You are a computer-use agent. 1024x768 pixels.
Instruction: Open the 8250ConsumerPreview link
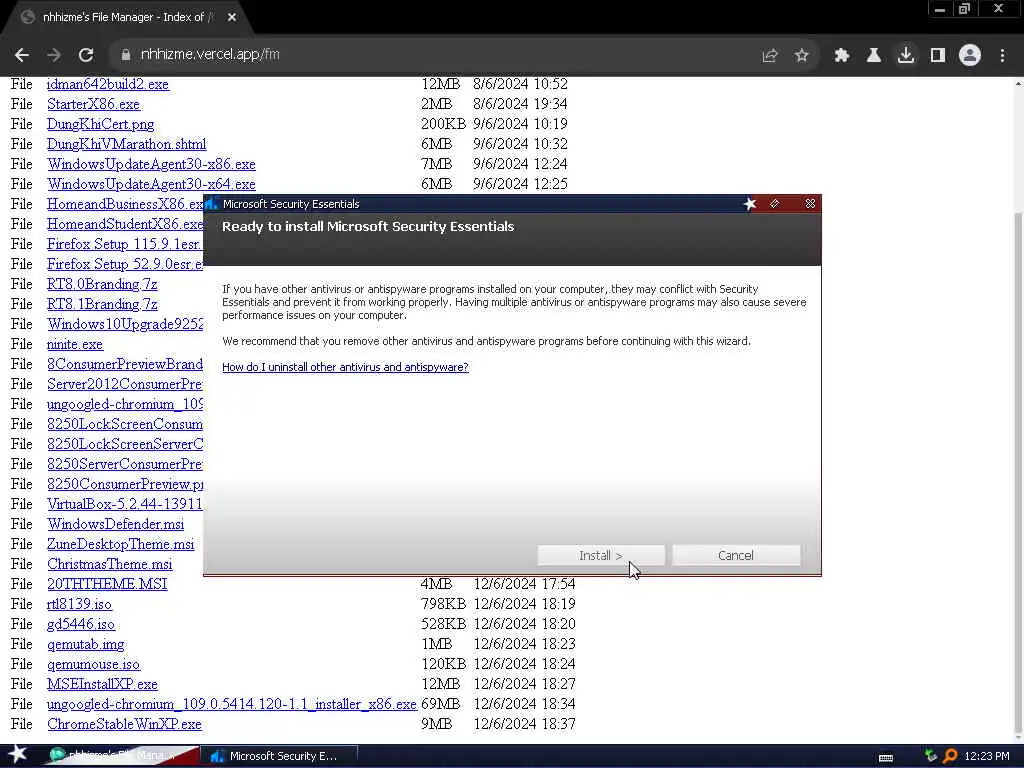point(125,485)
